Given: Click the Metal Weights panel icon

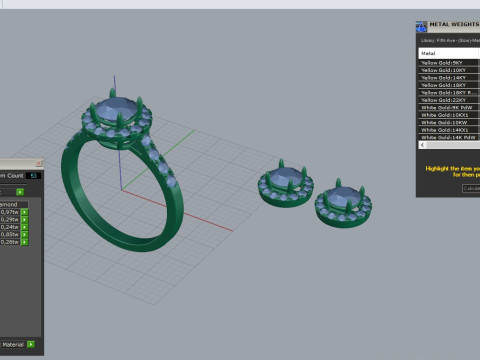Looking at the screenshot, I should pos(421,26).
